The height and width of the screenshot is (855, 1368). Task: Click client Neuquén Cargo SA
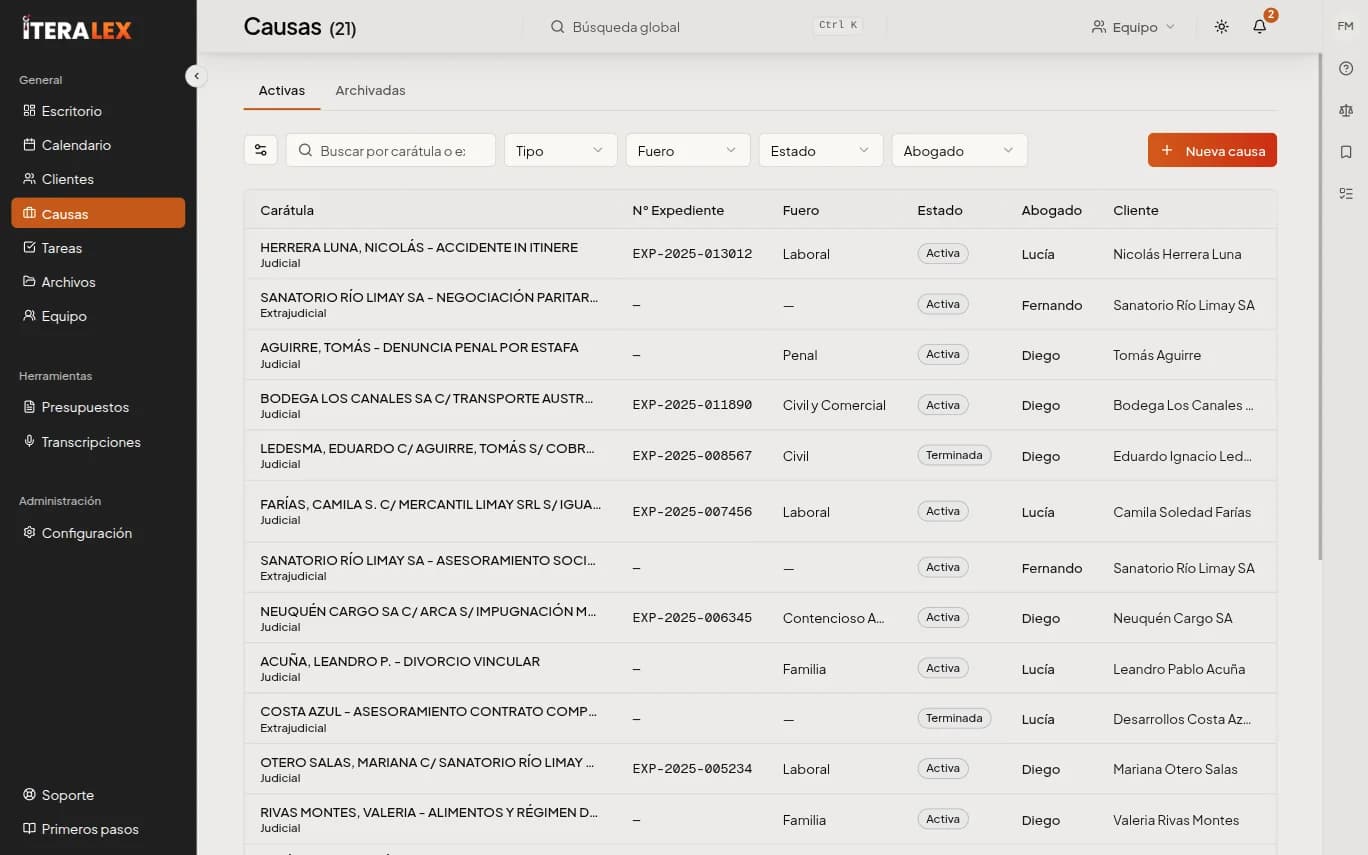coord(1173,618)
